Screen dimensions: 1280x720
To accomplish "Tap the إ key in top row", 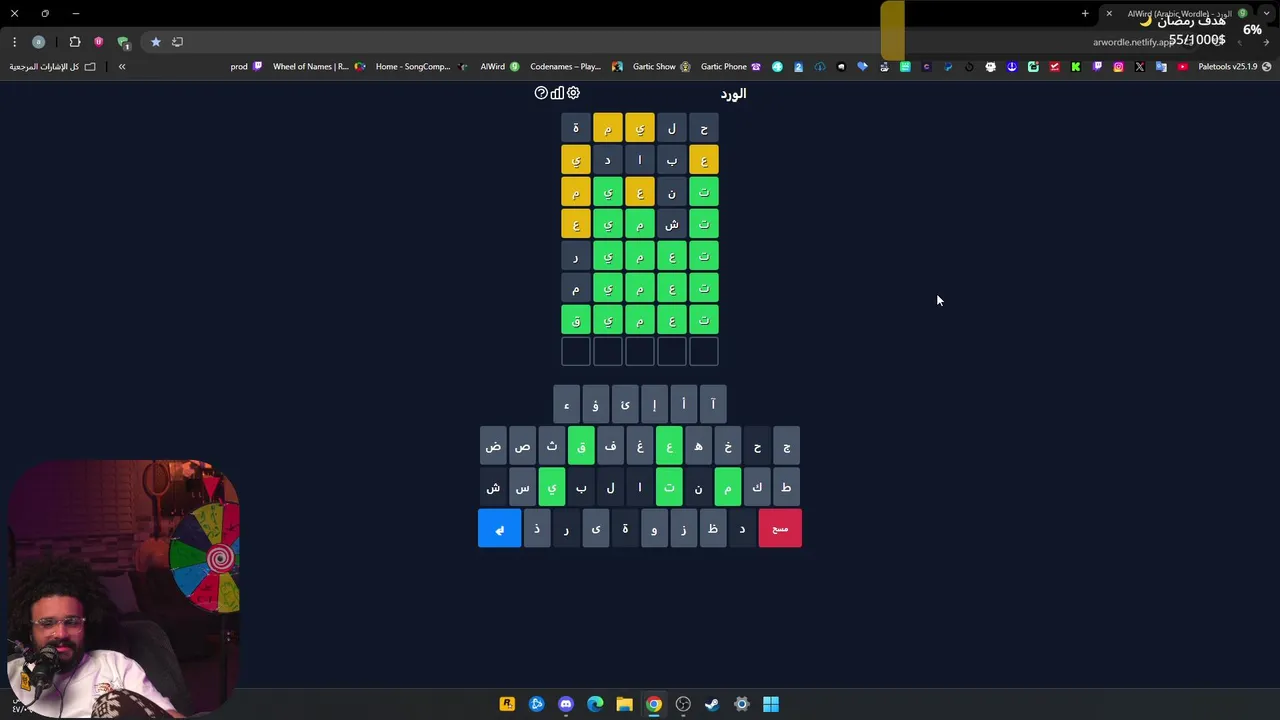I will 654,404.
